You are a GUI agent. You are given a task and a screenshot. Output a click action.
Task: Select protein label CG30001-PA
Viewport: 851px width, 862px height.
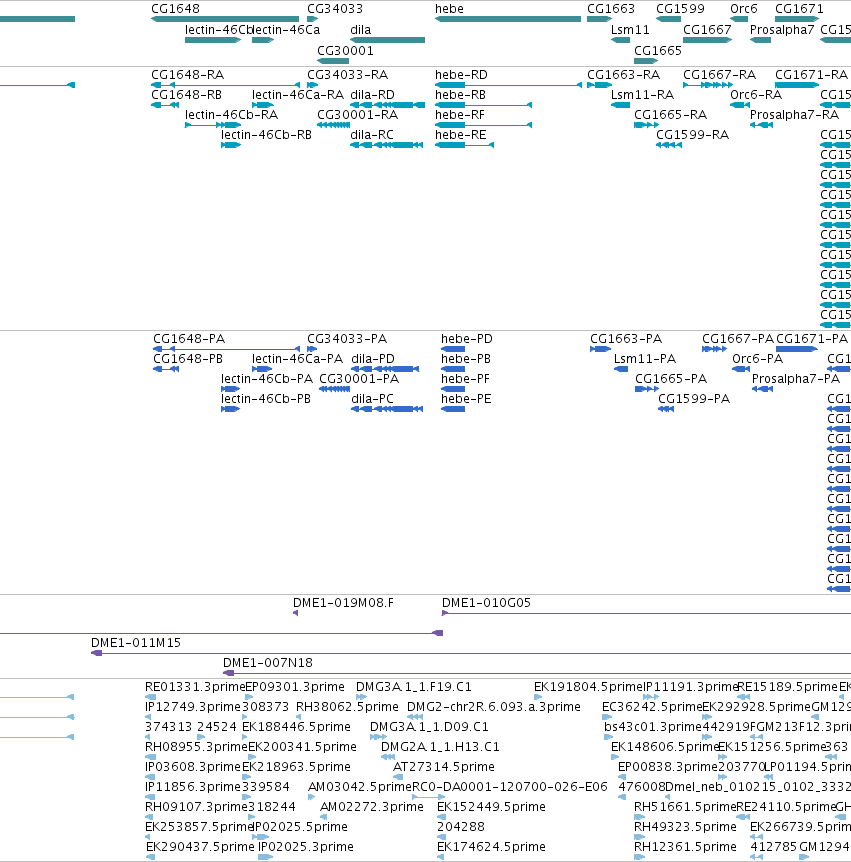[359, 379]
